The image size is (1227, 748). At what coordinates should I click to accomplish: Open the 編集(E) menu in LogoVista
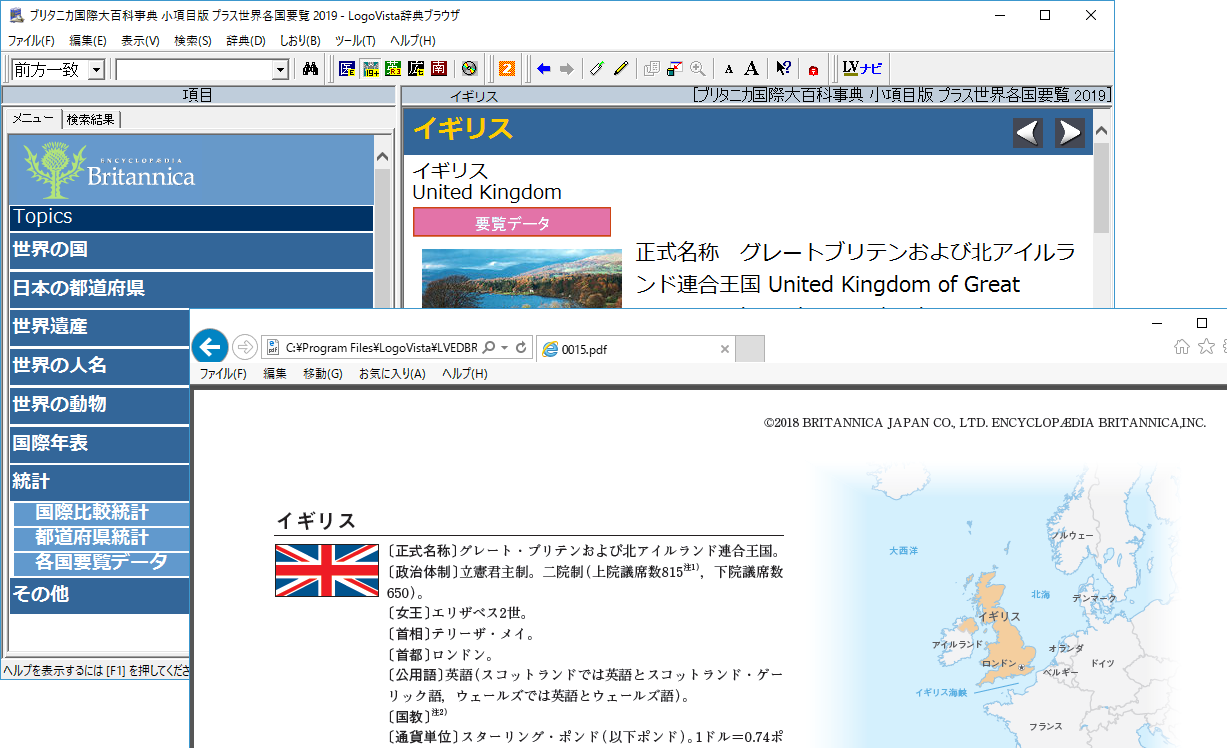click(x=88, y=41)
